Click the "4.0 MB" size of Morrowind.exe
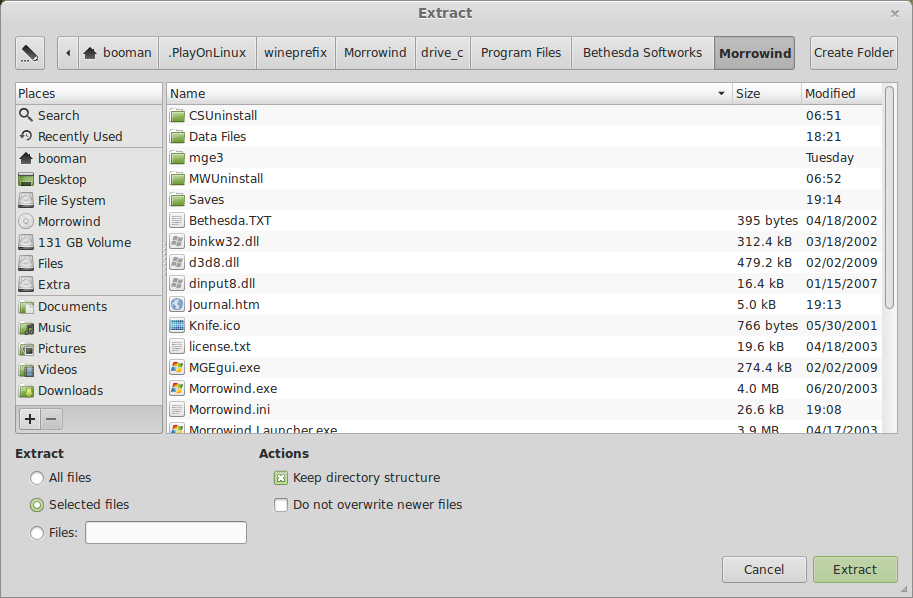This screenshot has width=913, height=598. click(758, 388)
